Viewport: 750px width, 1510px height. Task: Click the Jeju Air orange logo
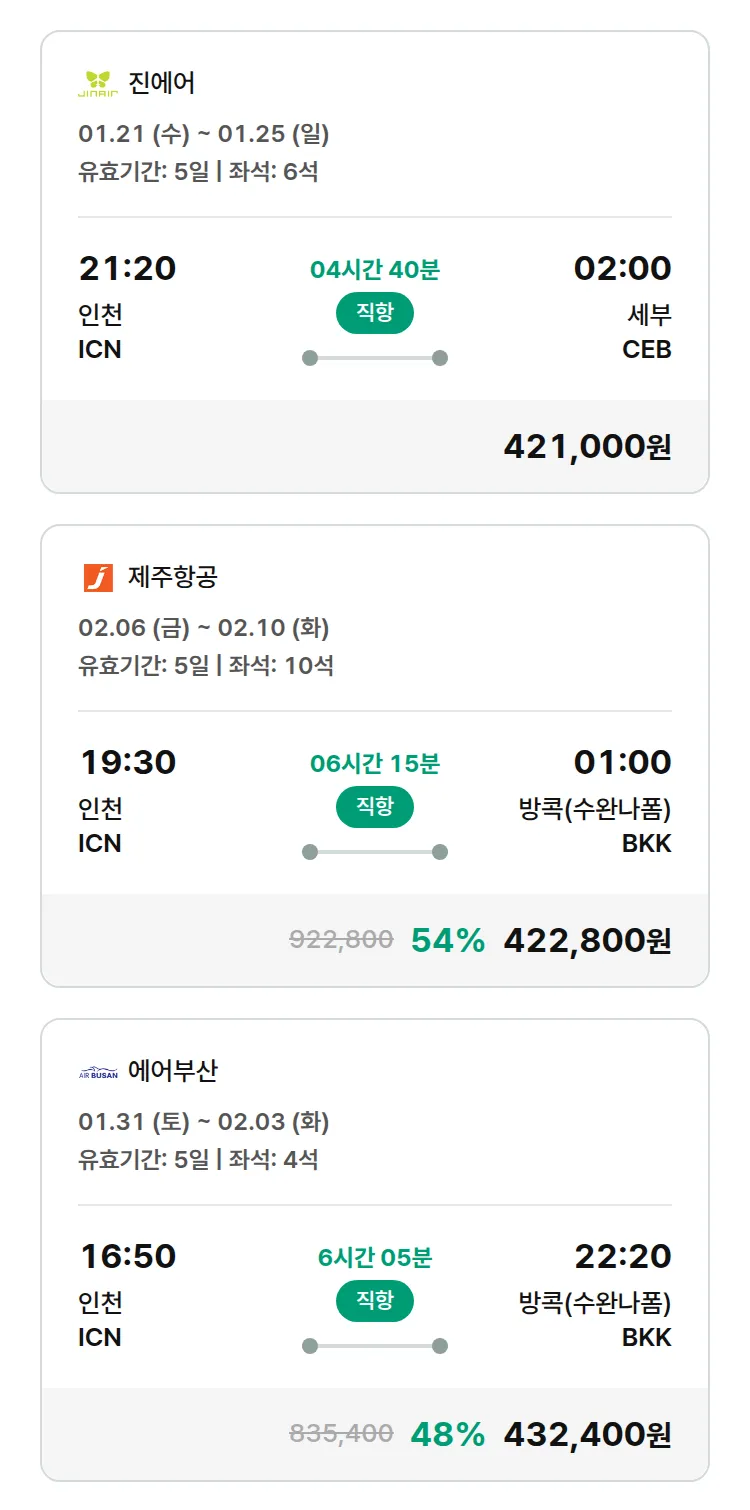click(x=98, y=577)
